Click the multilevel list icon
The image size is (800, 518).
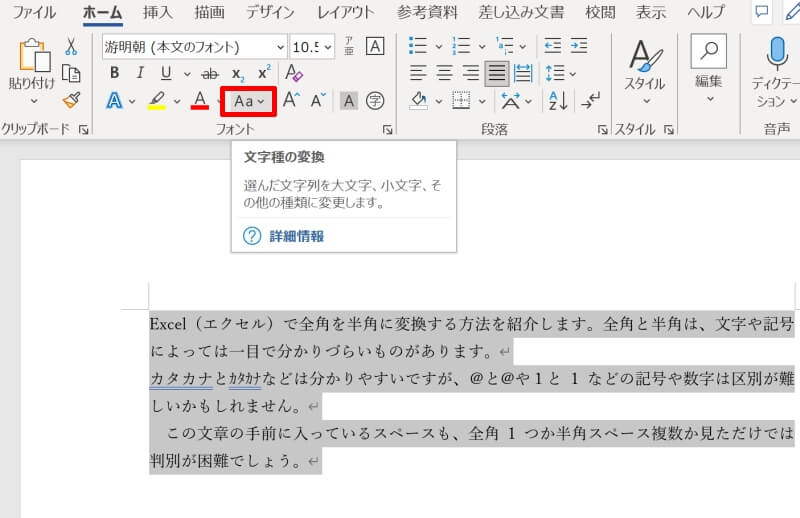(505, 46)
